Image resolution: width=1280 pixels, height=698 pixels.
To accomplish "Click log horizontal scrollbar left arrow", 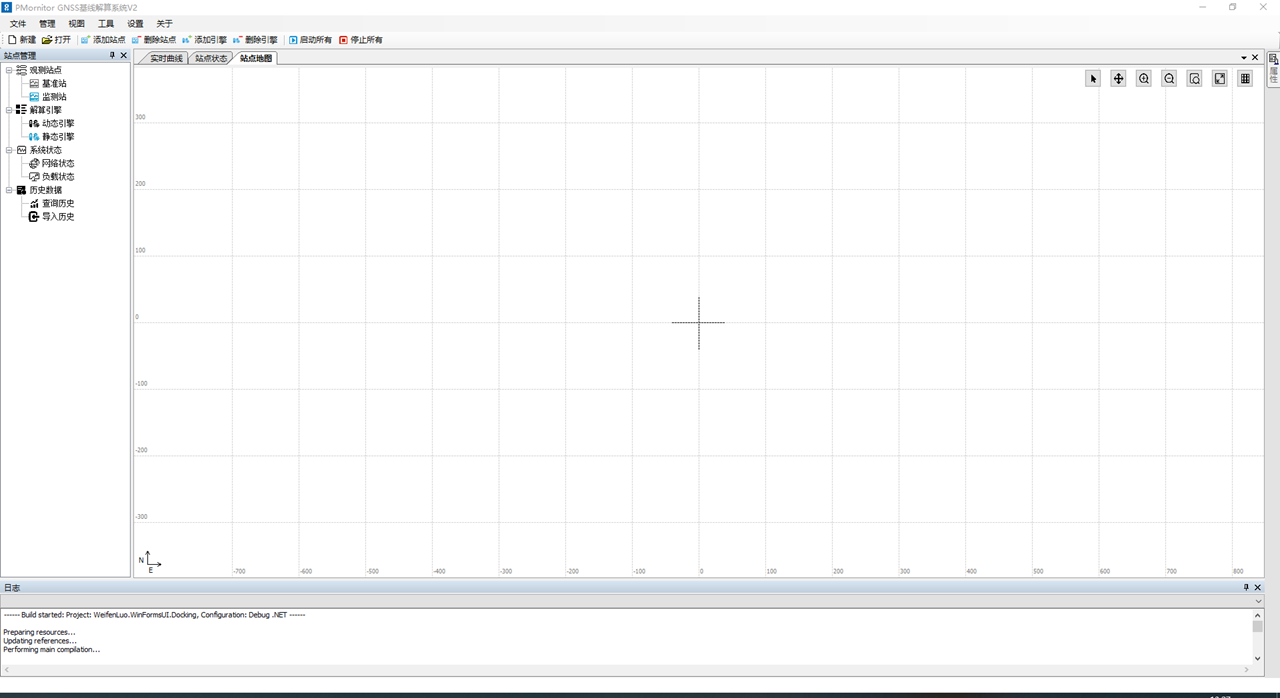I will [x=6, y=669].
